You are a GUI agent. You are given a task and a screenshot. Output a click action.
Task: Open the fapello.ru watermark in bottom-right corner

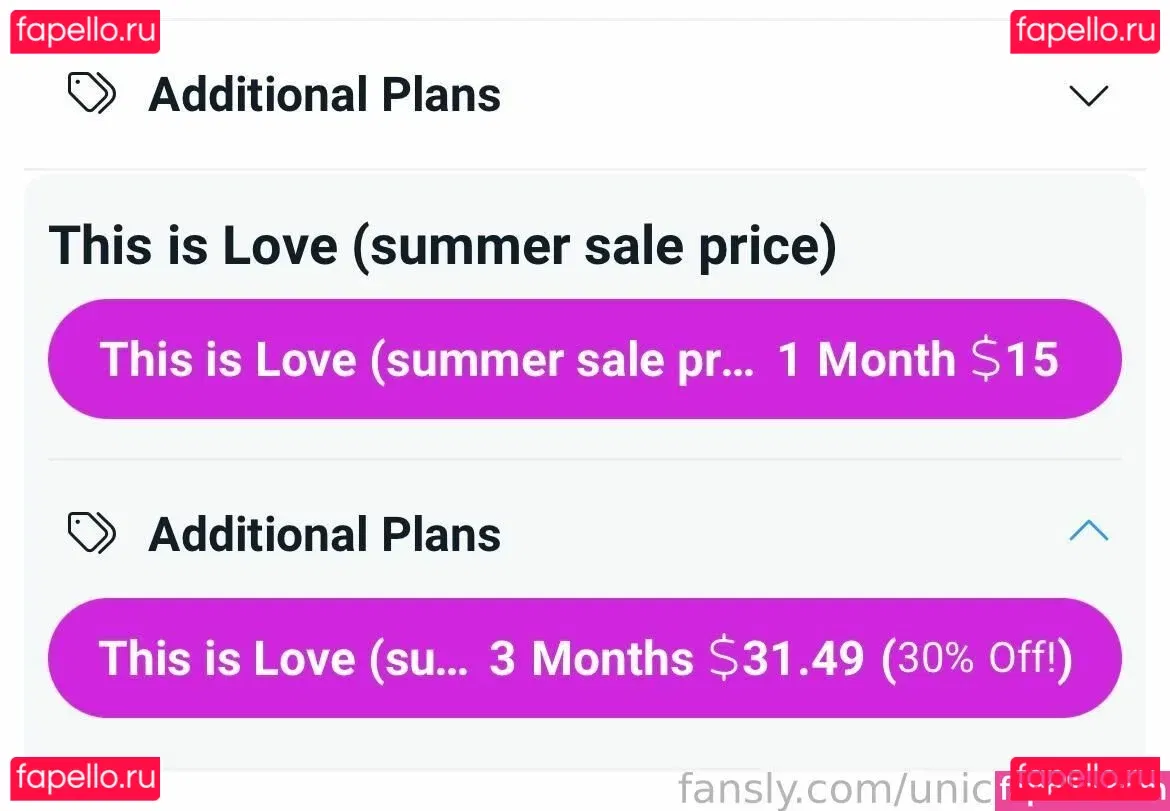[x=1086, y=778]
